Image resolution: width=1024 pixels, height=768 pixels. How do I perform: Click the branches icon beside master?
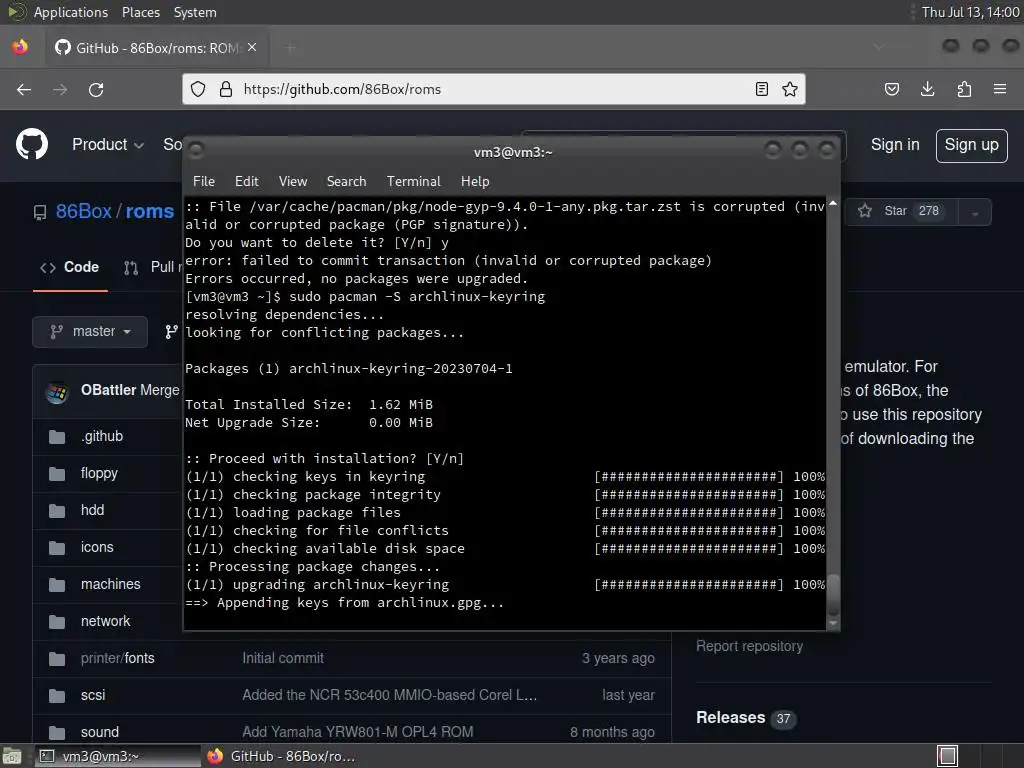[x=171, y=332]
